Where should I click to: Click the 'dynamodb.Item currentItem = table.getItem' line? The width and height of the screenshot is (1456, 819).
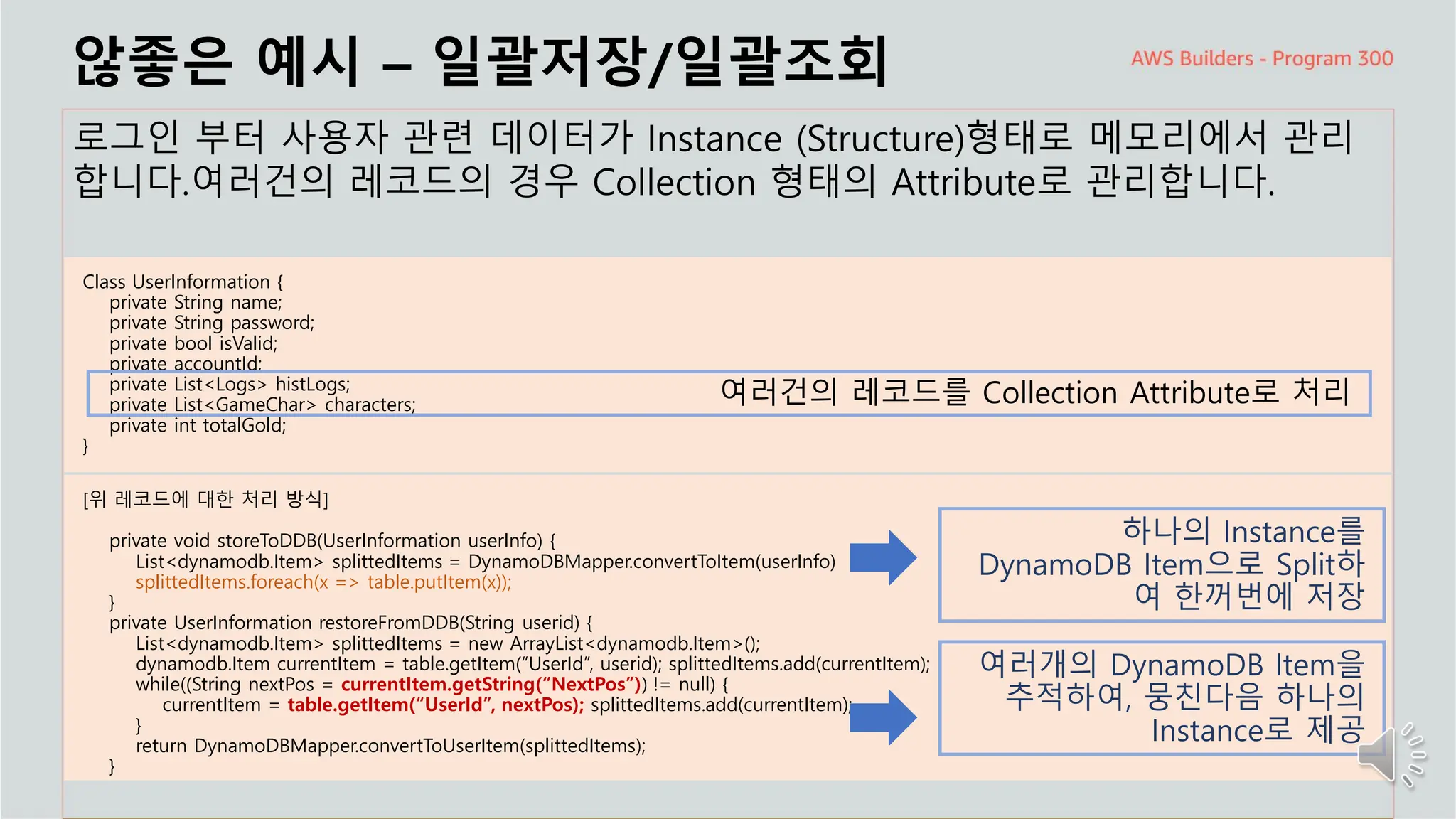coord(532,665)
